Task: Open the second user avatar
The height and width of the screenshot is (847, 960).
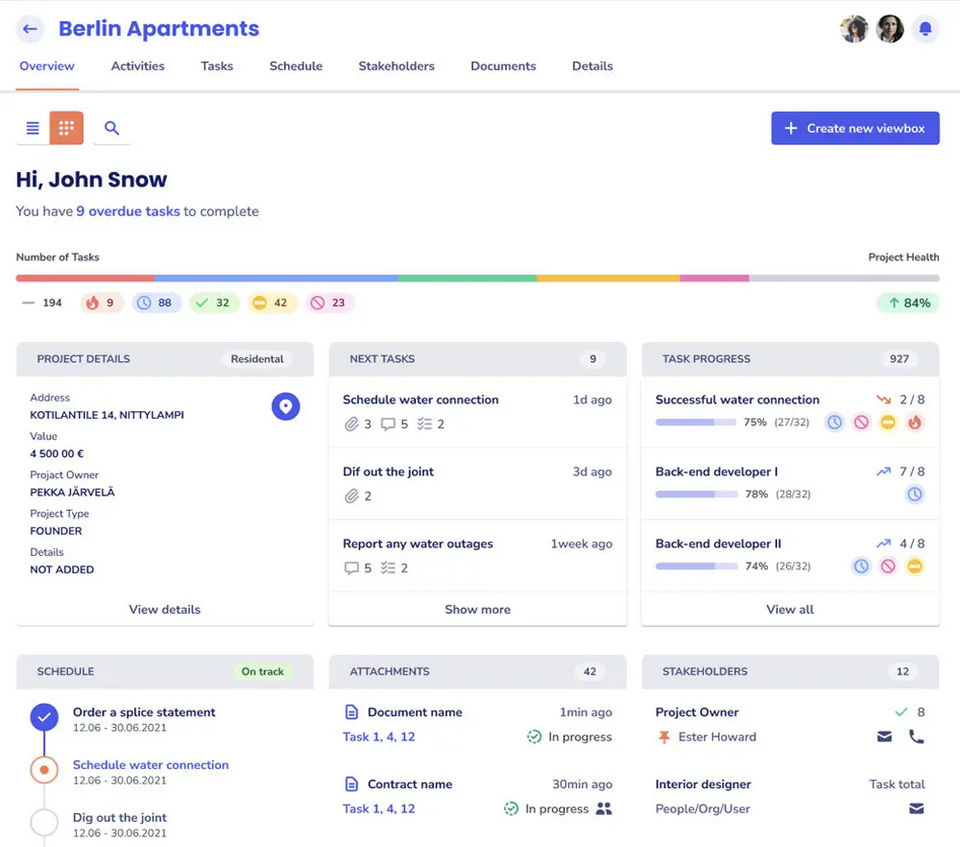Action: coord(890,29)
